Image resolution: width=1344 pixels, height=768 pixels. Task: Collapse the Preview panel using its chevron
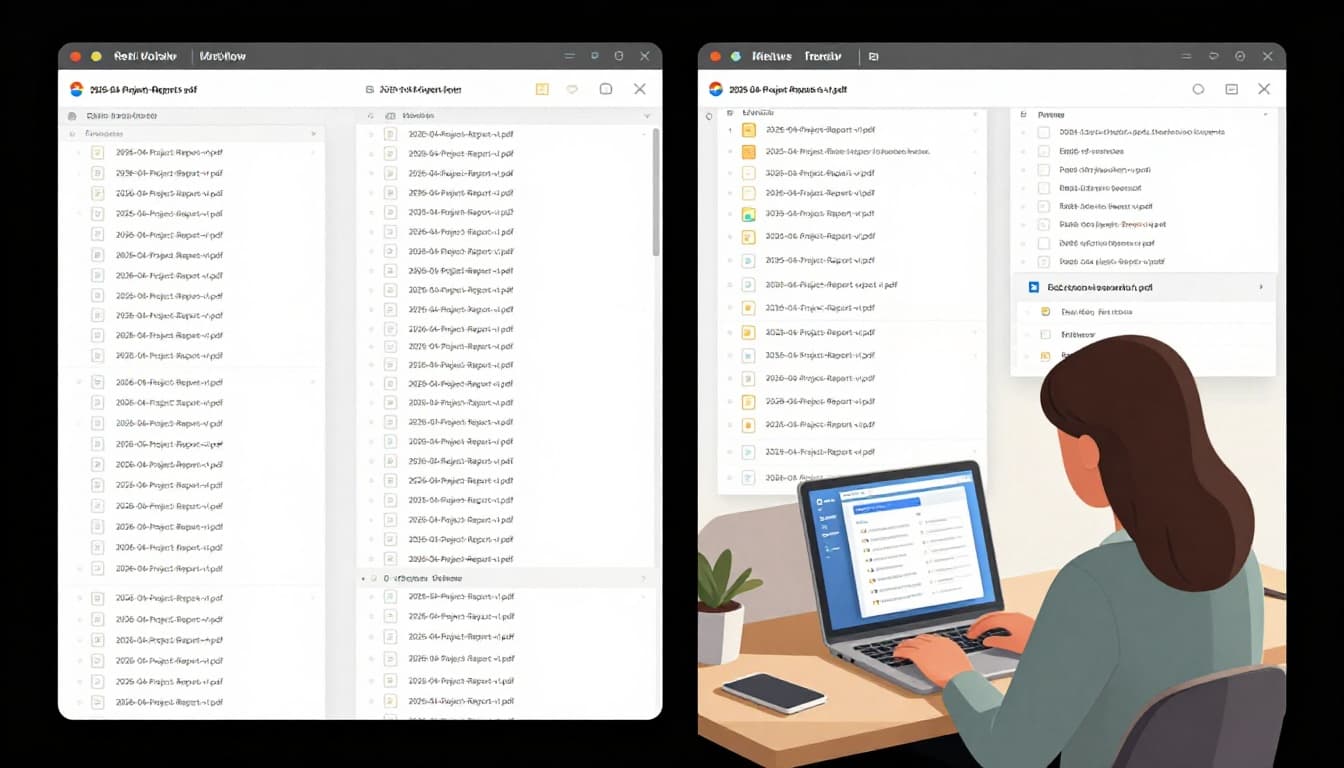click(x=1264, y=114)
